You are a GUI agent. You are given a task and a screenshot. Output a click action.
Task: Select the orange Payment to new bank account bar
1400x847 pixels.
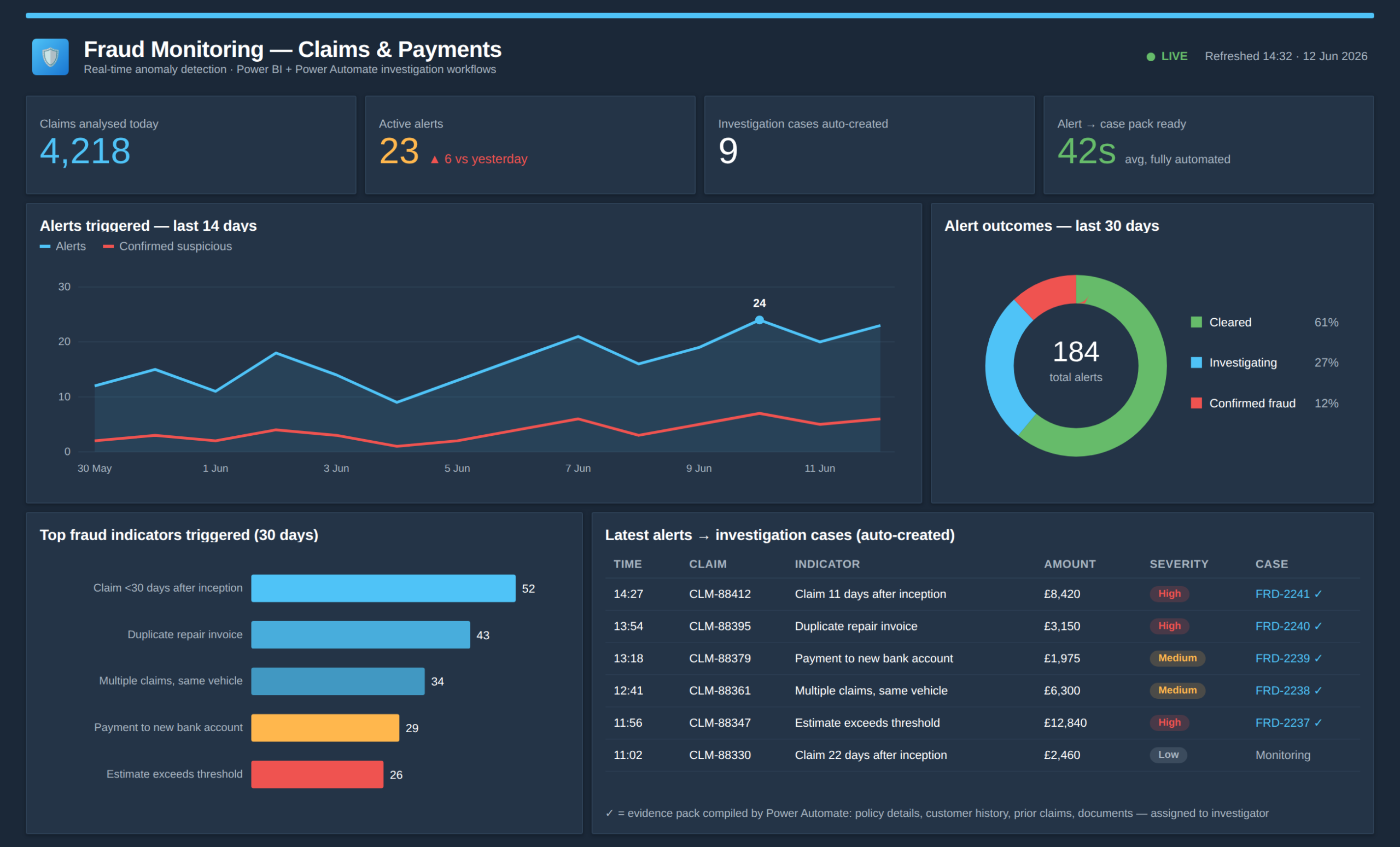[325, 728]
